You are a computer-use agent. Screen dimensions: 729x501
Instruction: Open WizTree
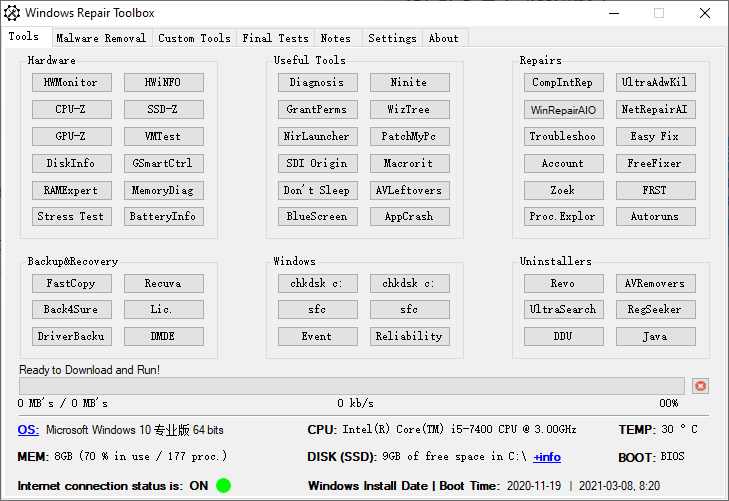pos(410,109)
